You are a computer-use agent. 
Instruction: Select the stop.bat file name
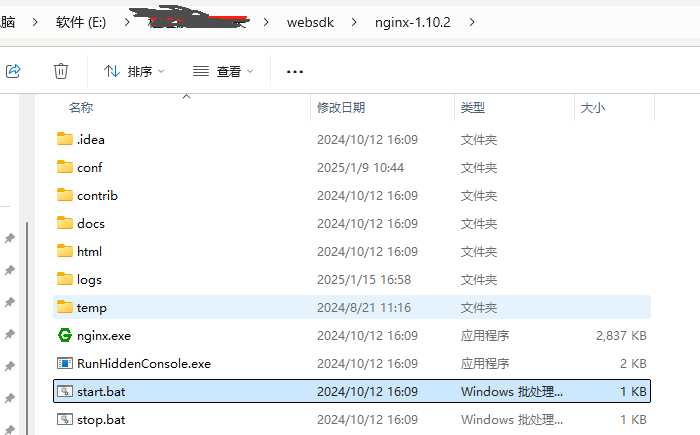coord(101,420)
